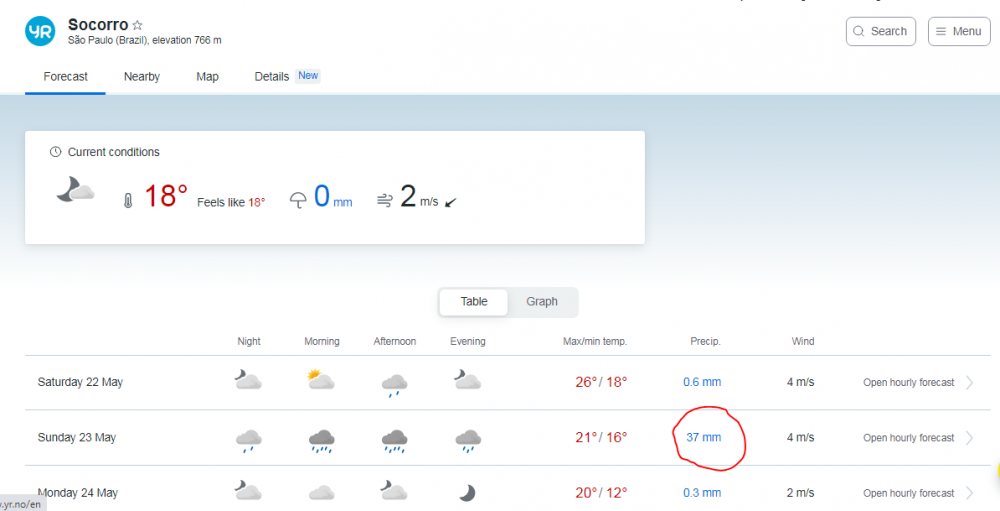The height and width of the screenshot is (511, 1000).
Task: Expand Saturday 22 May row chevron
Action: [x=969, y=382]
